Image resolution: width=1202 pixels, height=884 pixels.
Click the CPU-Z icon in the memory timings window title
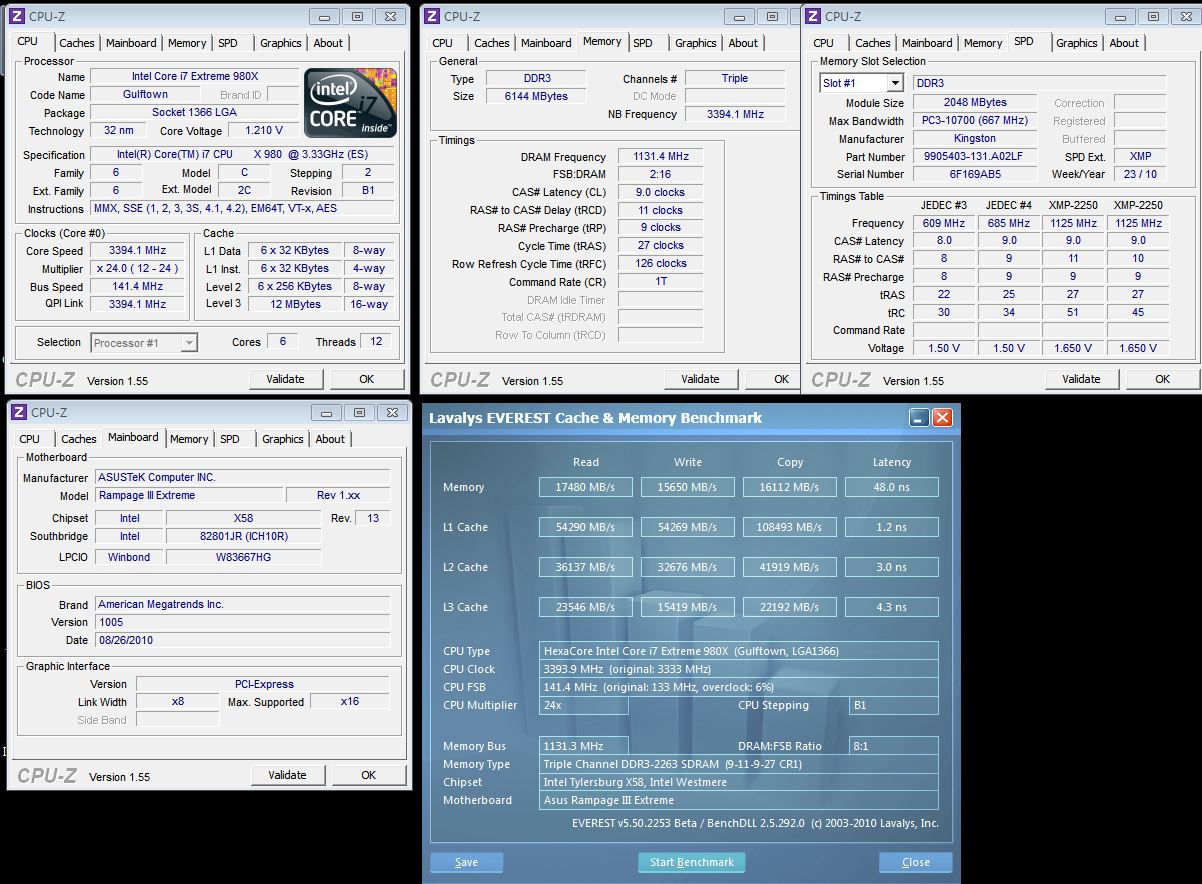[x=432, y=16]
